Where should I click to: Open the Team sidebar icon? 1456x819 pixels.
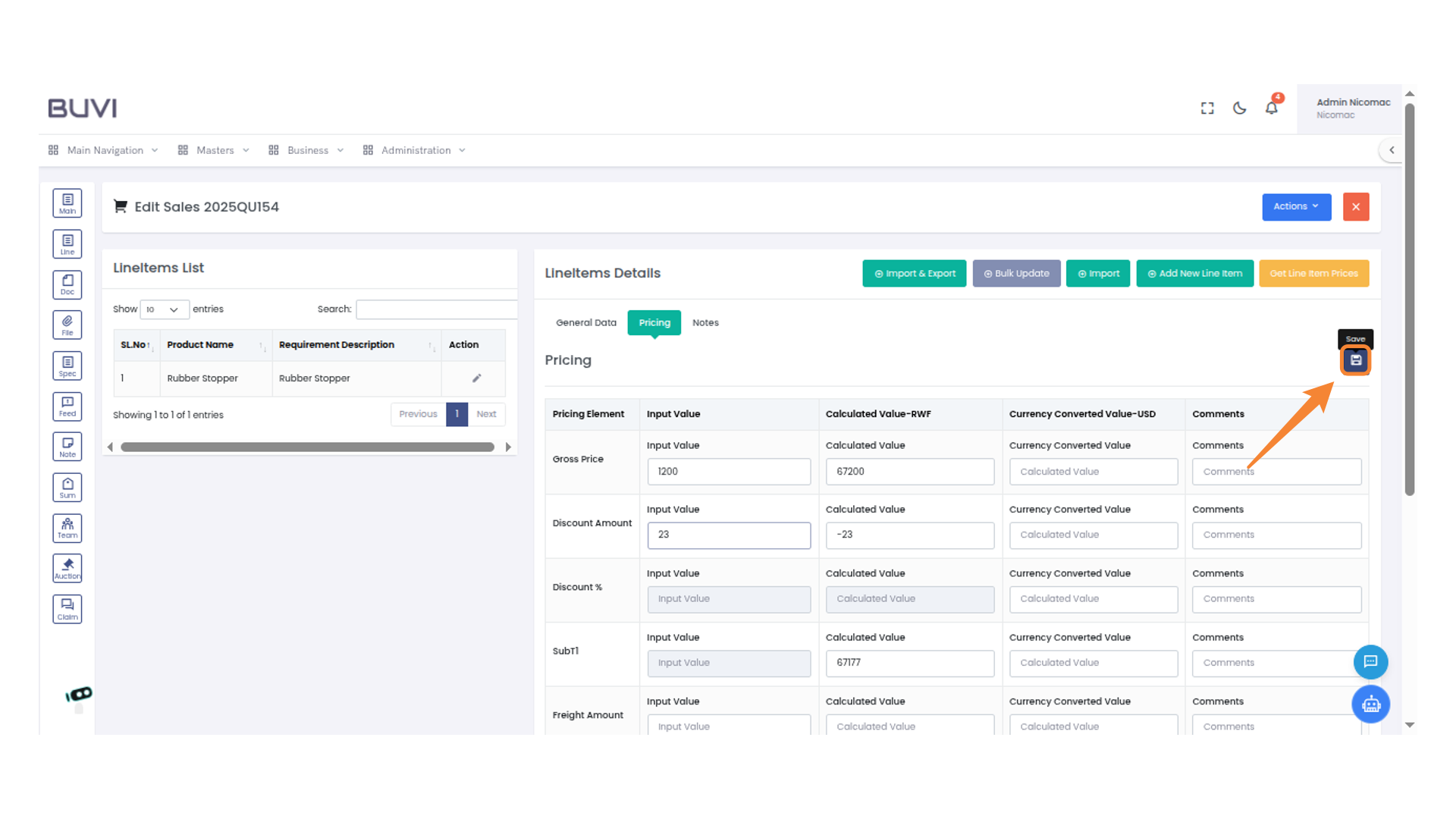click(67, 528)
